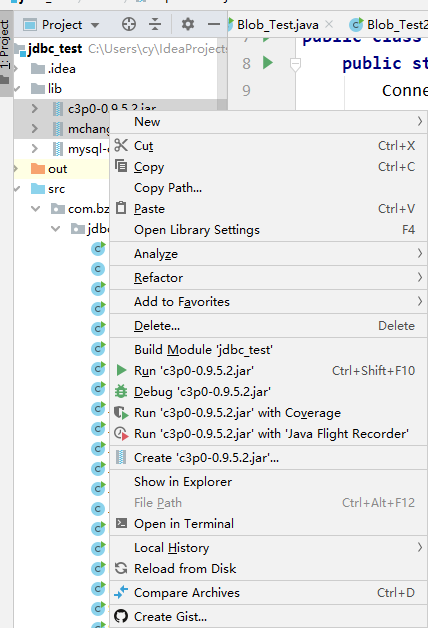
Task: Switch to Blob_Test.java tab
Action: [x=277, y=25]
